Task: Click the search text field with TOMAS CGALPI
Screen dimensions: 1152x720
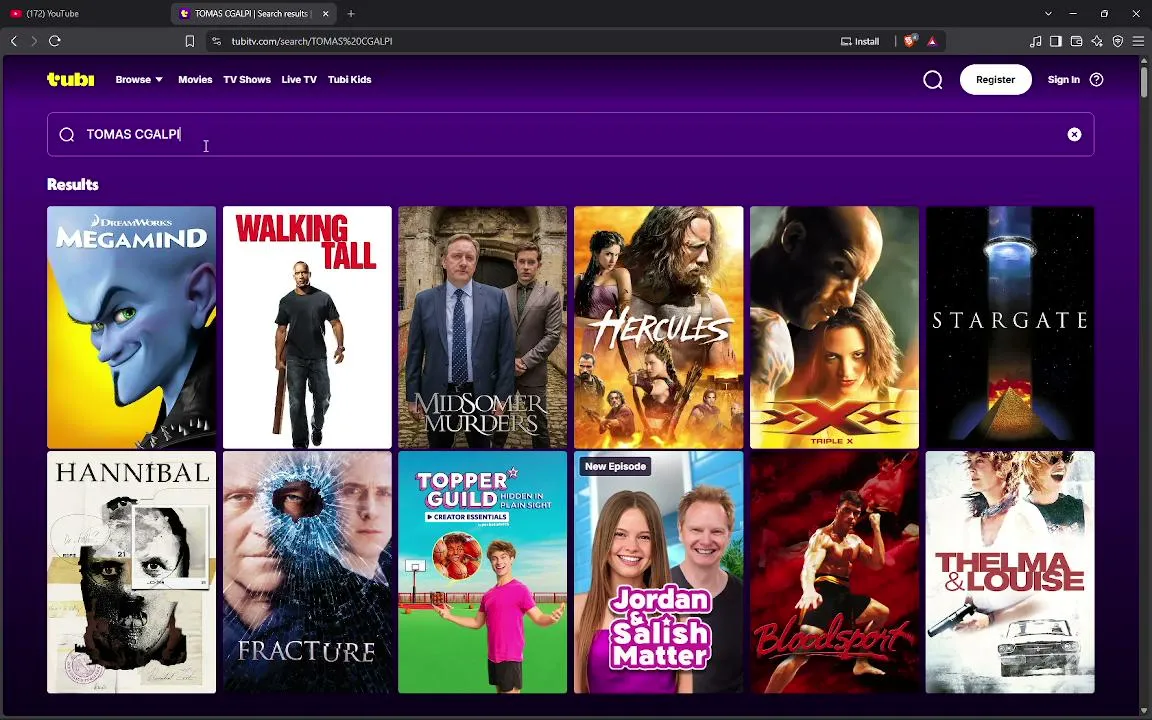Action: (x=570, y=134)
